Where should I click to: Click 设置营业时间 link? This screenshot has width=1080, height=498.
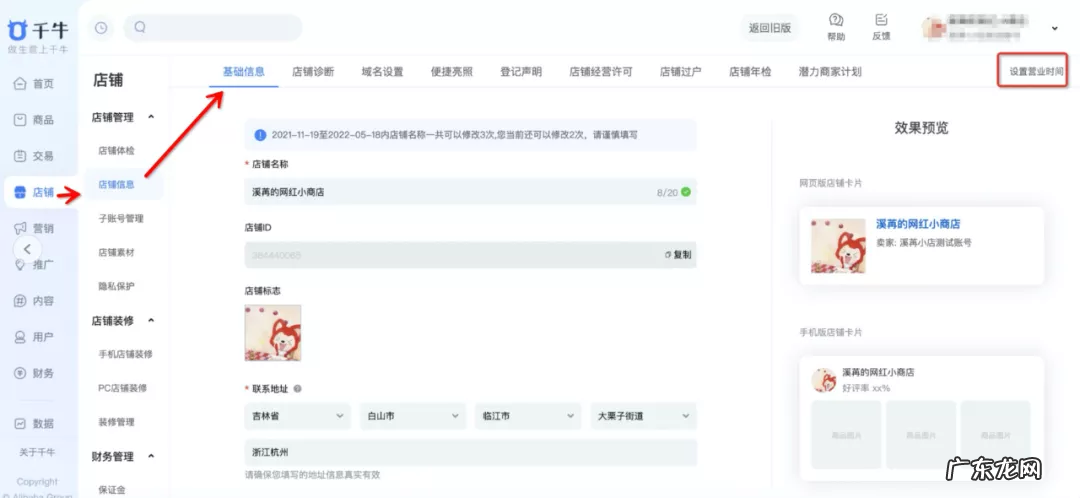[x=1036, y=71]
